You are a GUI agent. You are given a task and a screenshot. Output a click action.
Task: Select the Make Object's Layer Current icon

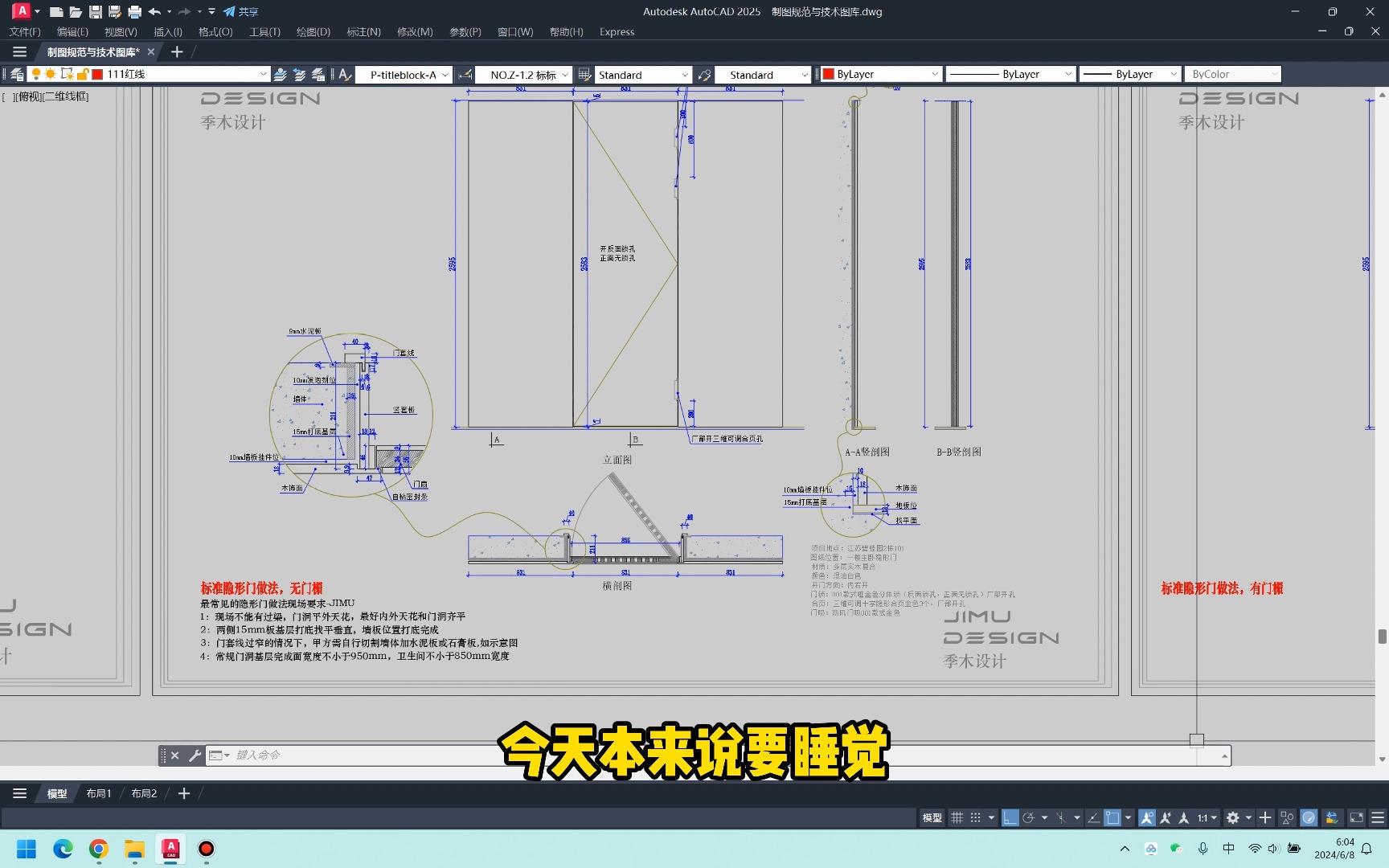[280, 74]
